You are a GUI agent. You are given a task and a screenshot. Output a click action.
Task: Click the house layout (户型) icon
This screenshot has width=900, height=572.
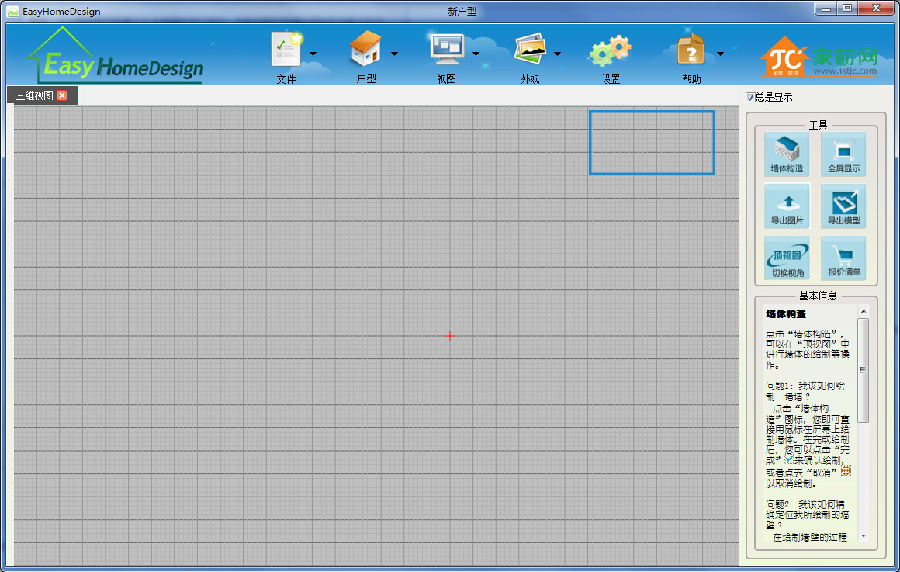click(x=366, y=50)
